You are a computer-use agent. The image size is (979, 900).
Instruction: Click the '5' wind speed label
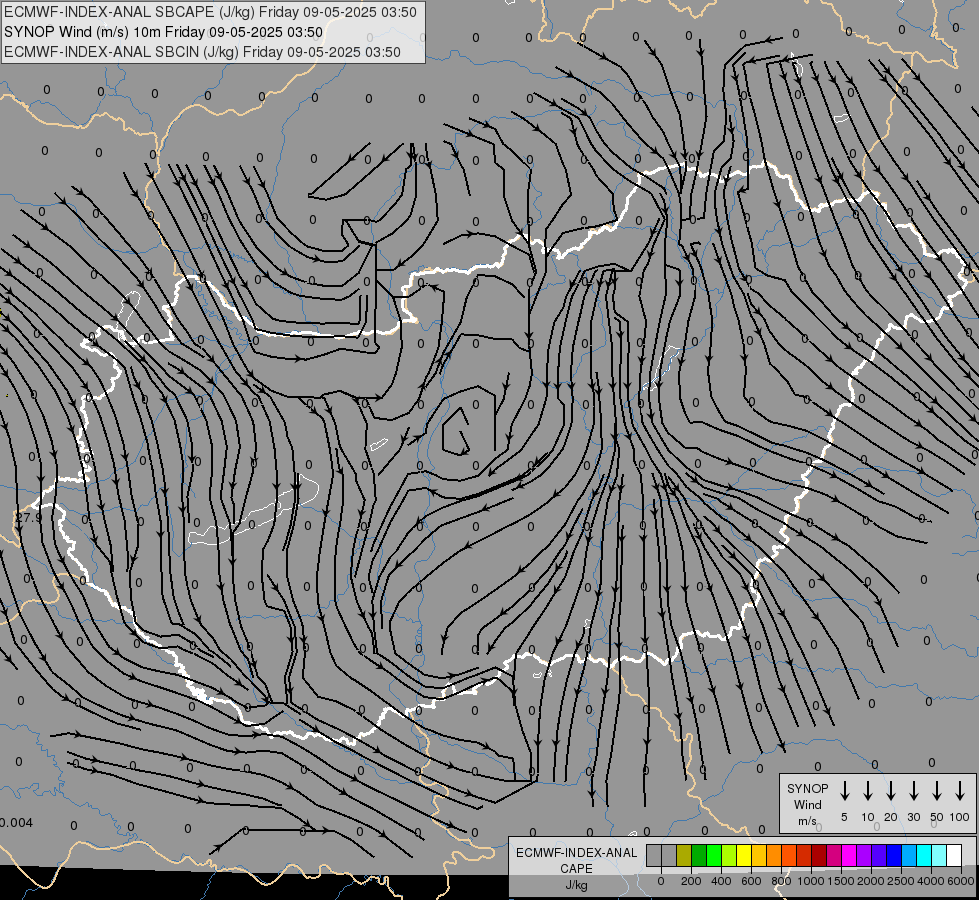844,817
